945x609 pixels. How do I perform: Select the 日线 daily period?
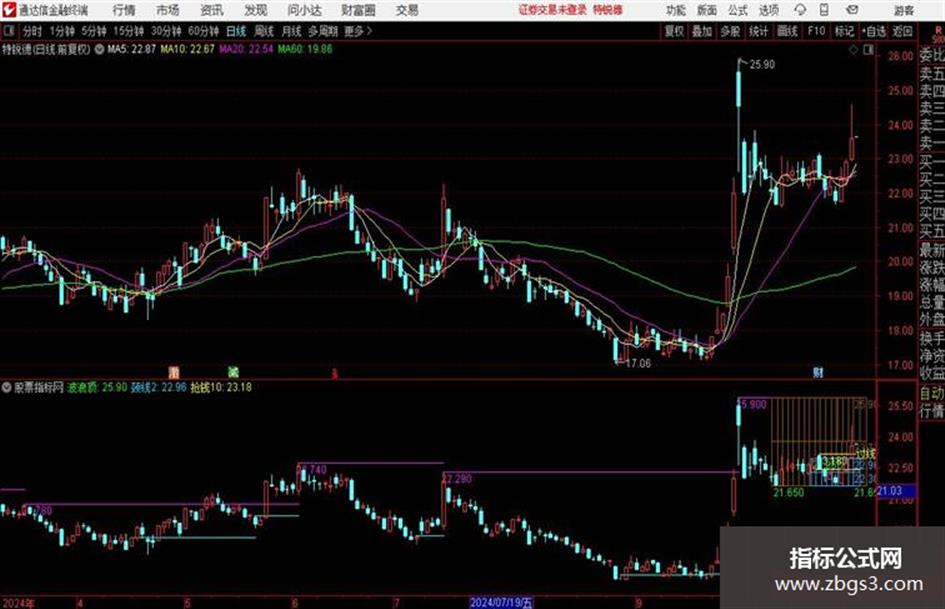click(x=236, y=31)
